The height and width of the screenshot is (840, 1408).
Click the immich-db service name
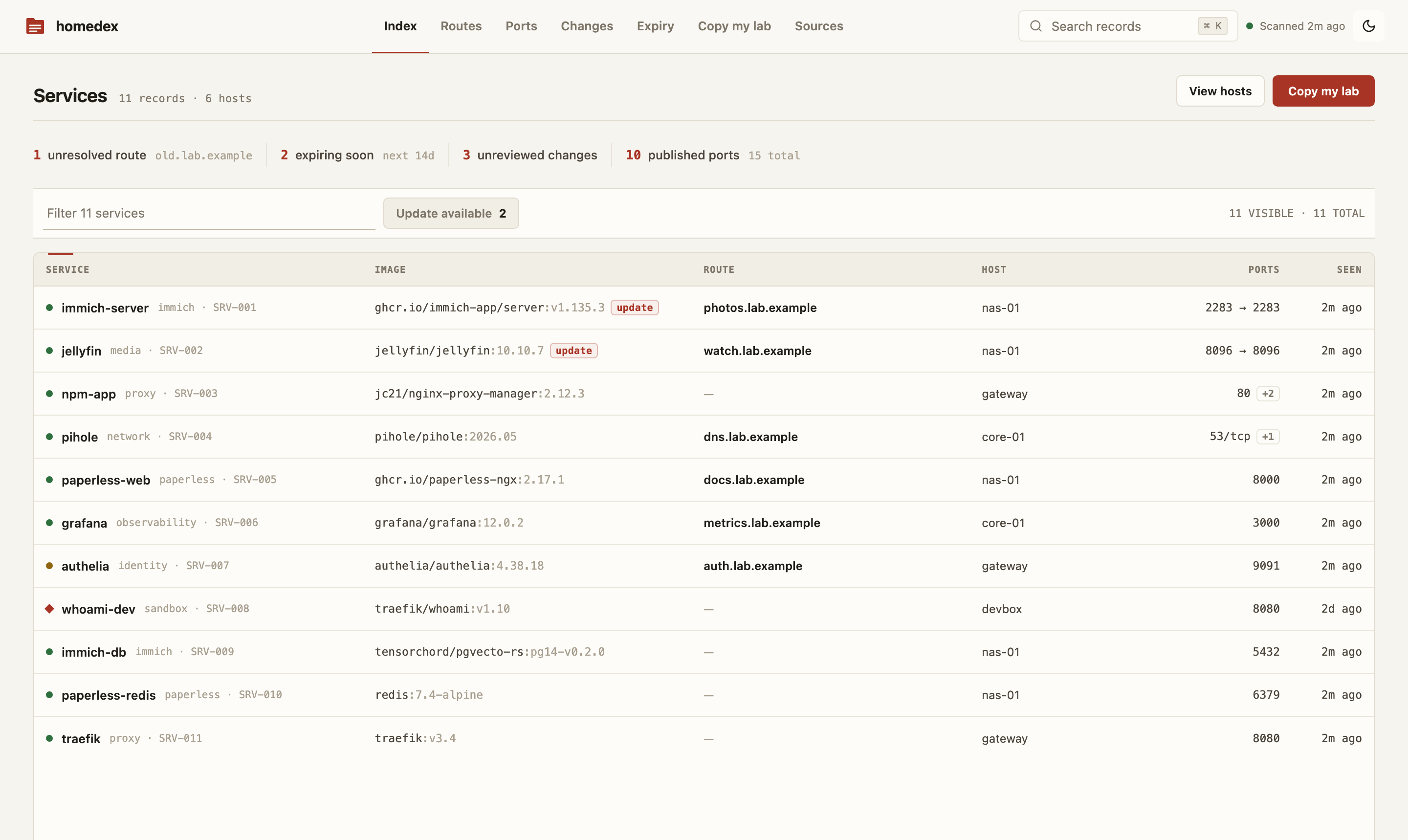tap(93, 651)
